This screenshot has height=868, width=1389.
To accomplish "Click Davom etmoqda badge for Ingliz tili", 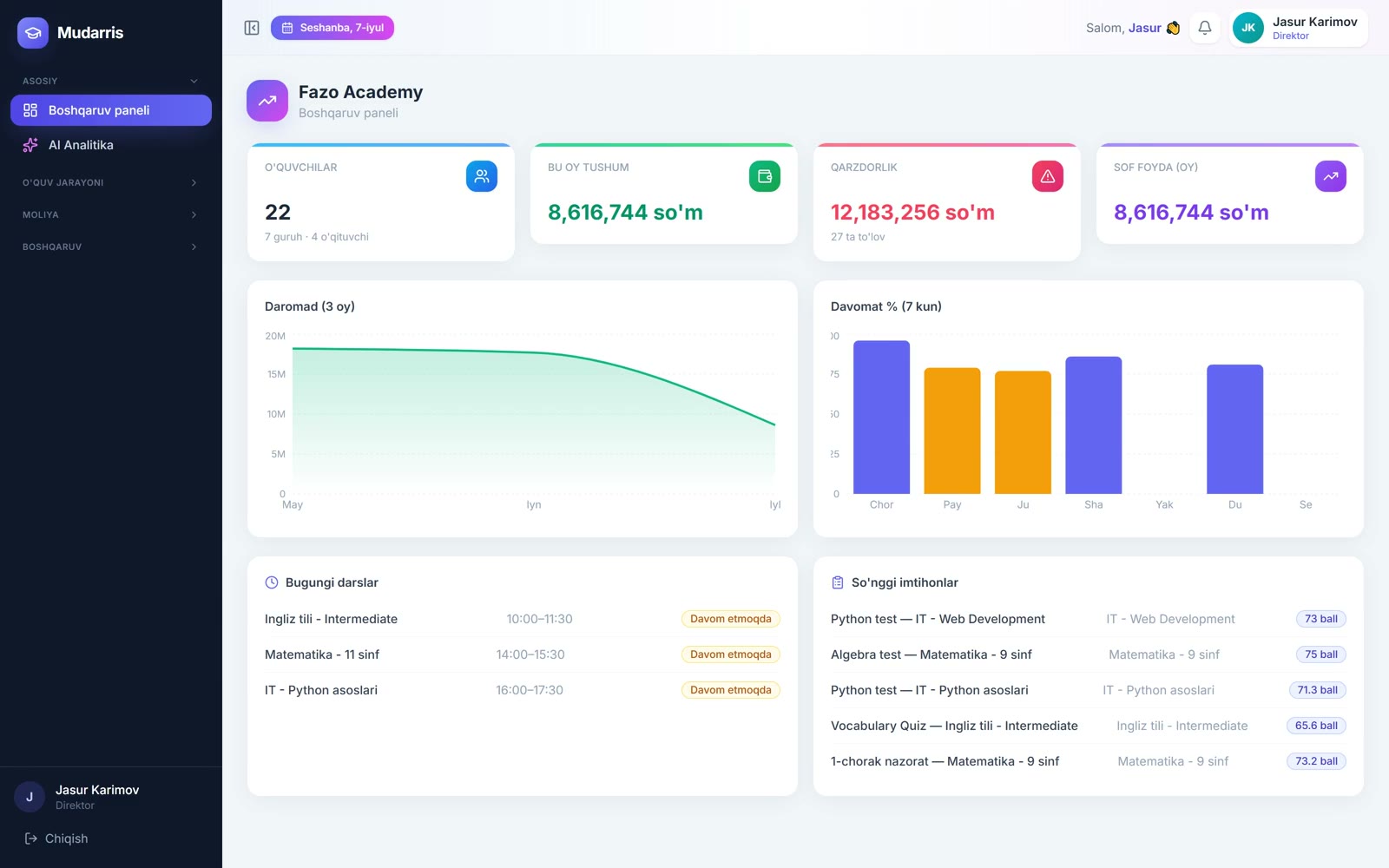I will (x=731, y=619).
